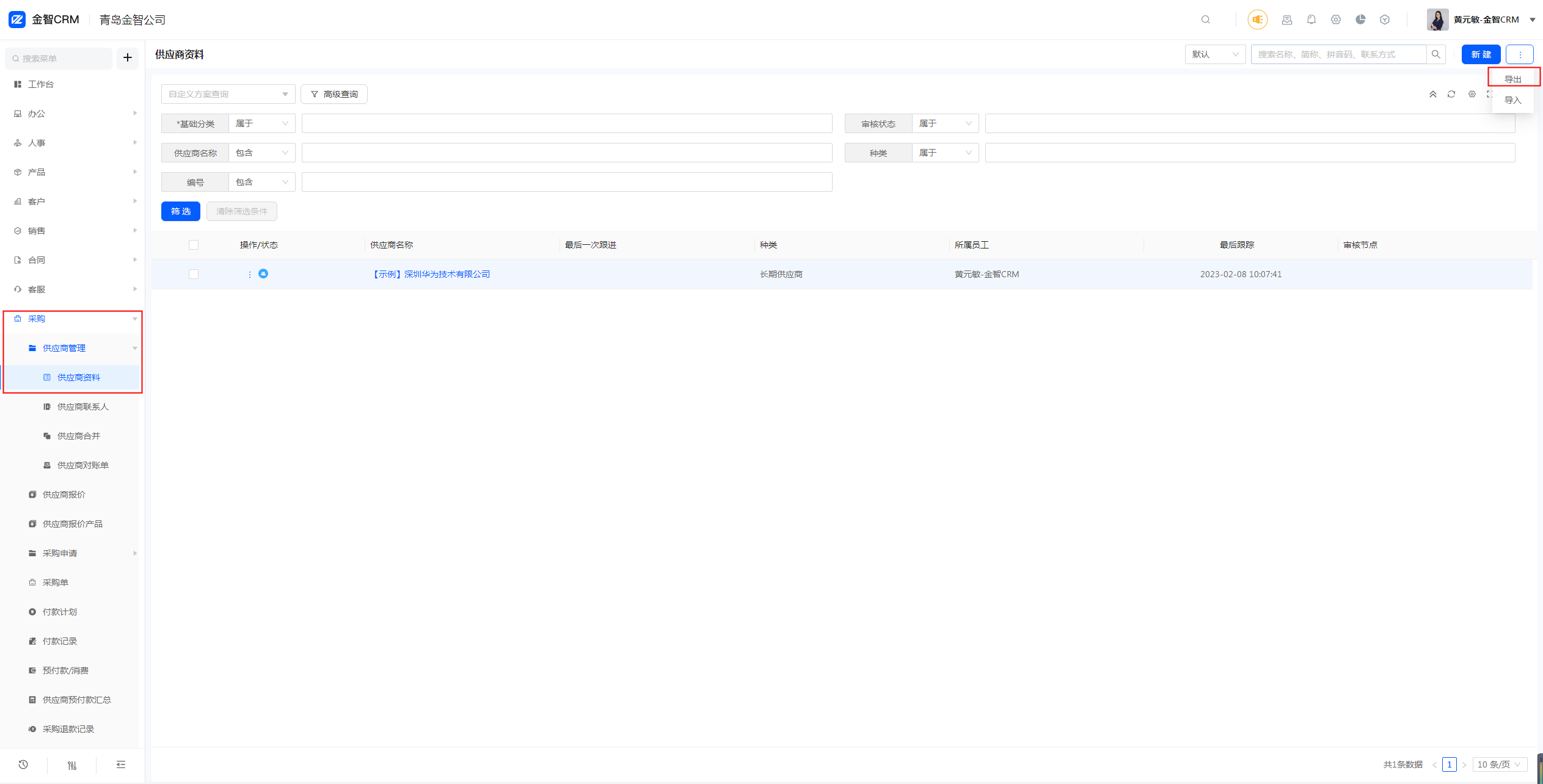Viewport: 1543px width, 784px height.
Task: Click the plus button beside menu search
Action: click(x=128, y=58)
